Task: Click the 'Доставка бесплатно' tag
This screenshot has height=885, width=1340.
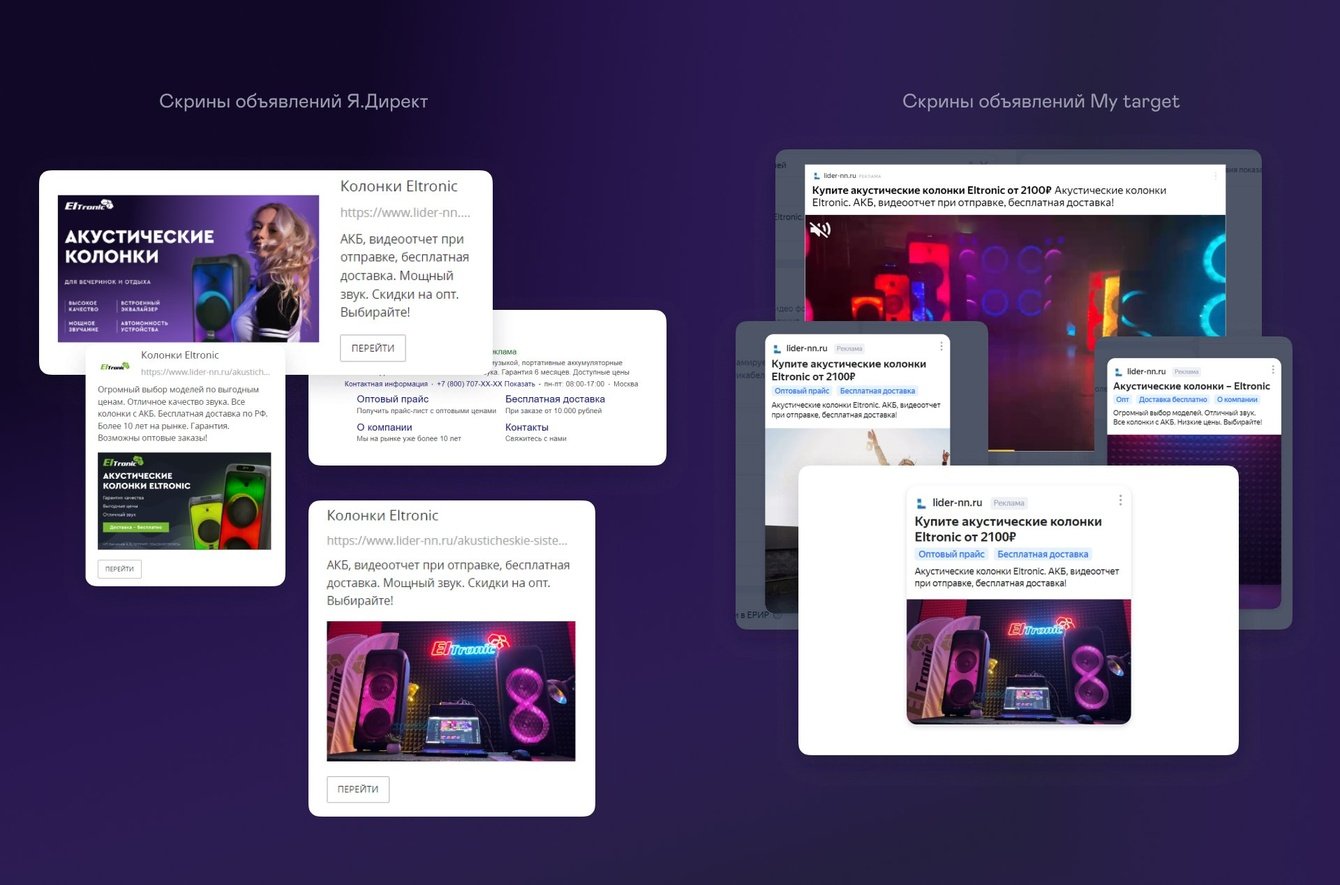Action: [1173, 399]
